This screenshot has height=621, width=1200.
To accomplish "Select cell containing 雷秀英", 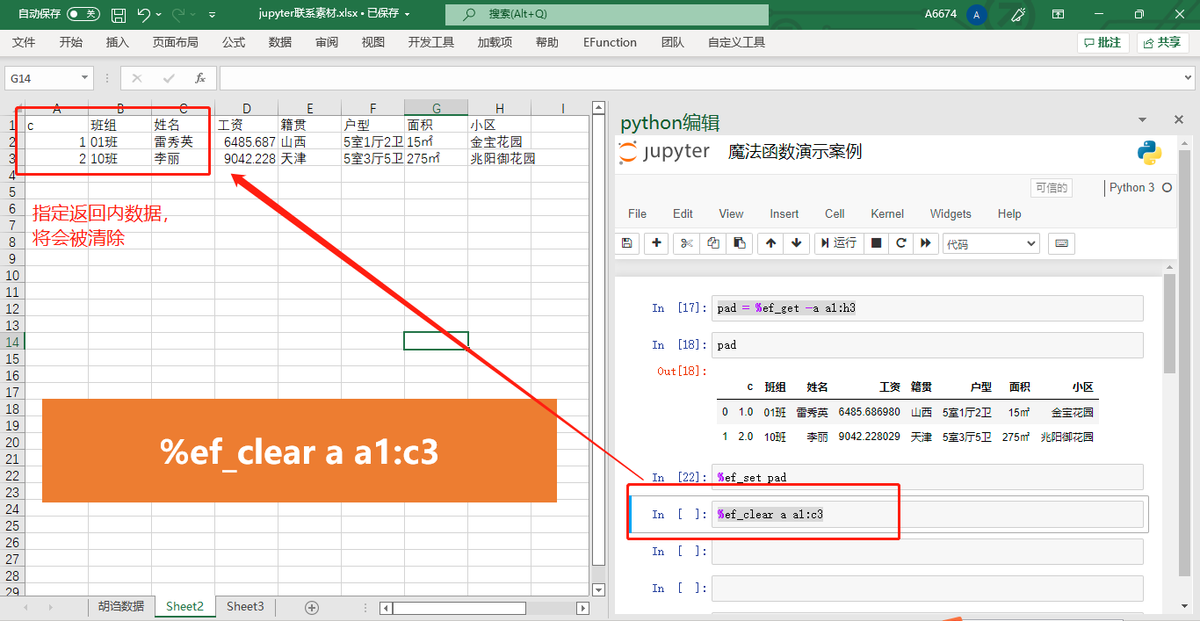I will [183, 142].
